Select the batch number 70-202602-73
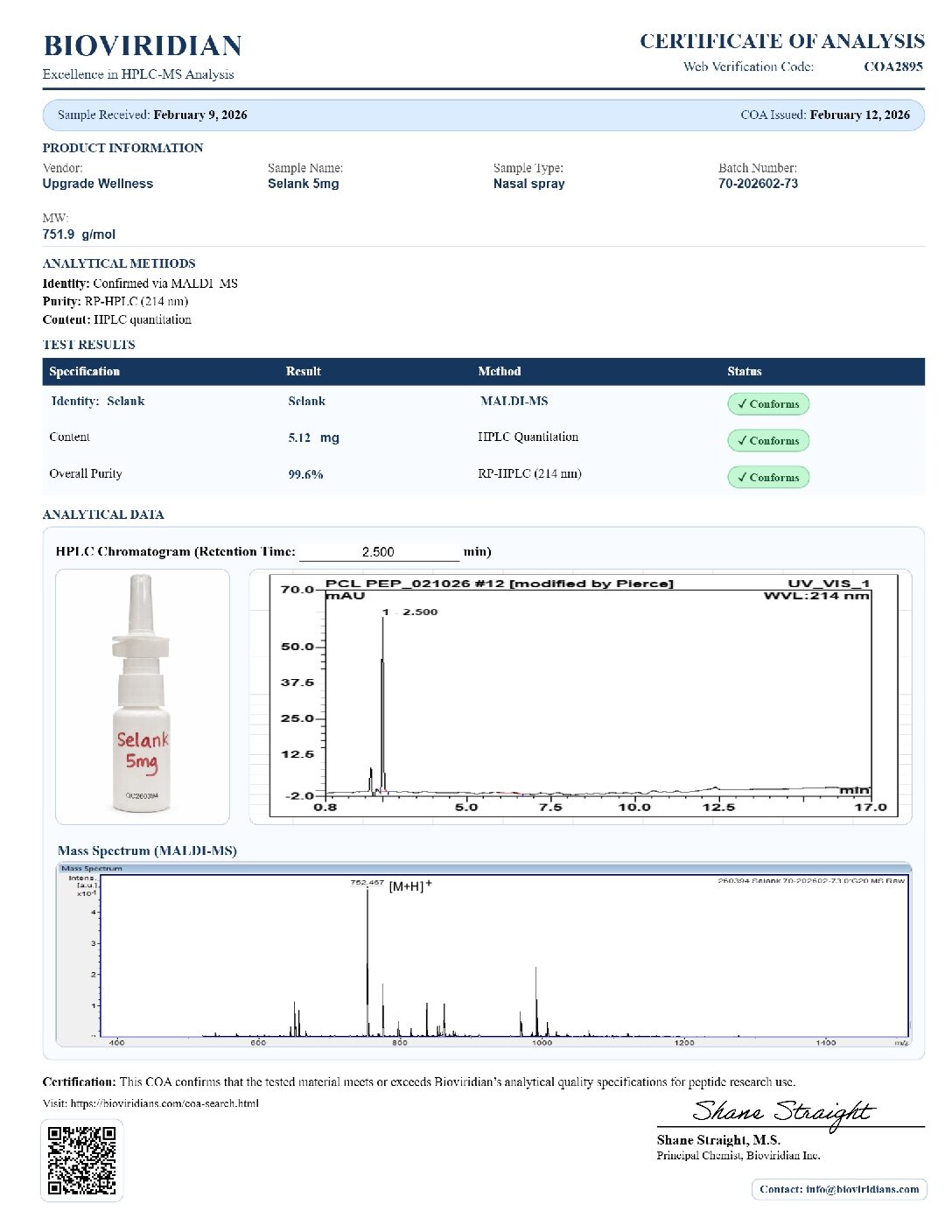Screen dimensions: 952x1232 (758, 184)
